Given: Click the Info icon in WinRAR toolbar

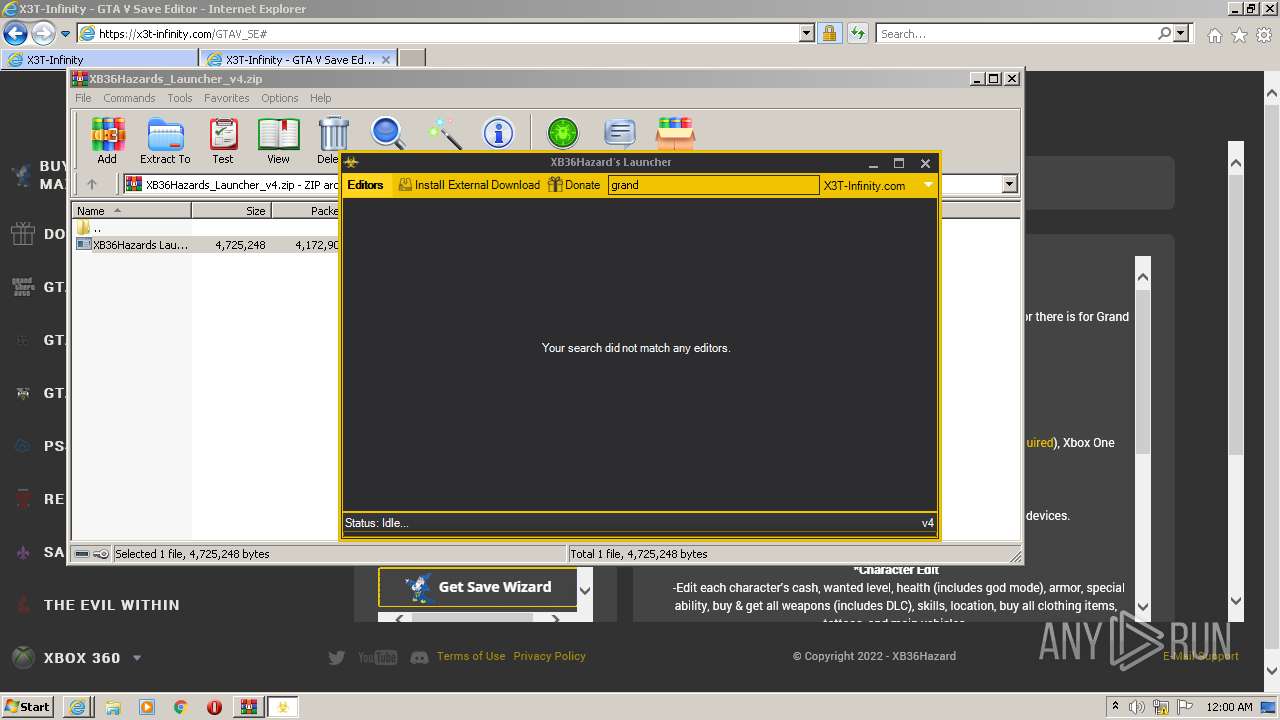Looking at the screenshot, I should pyautogui.click(x=498, y=133).
